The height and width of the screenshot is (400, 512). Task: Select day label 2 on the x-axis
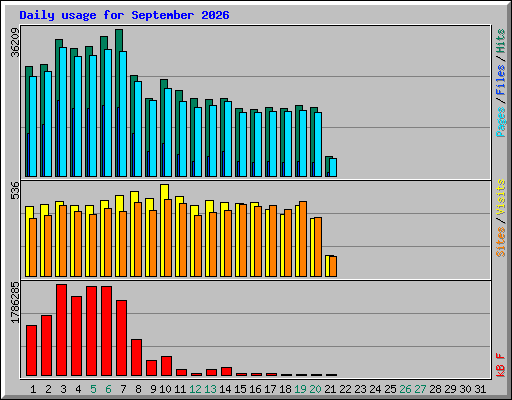48,389
